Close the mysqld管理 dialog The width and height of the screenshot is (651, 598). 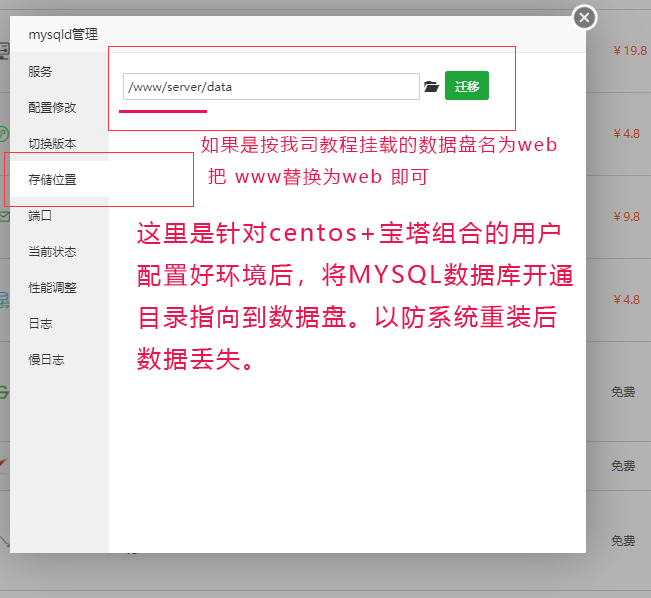(584, 17)
